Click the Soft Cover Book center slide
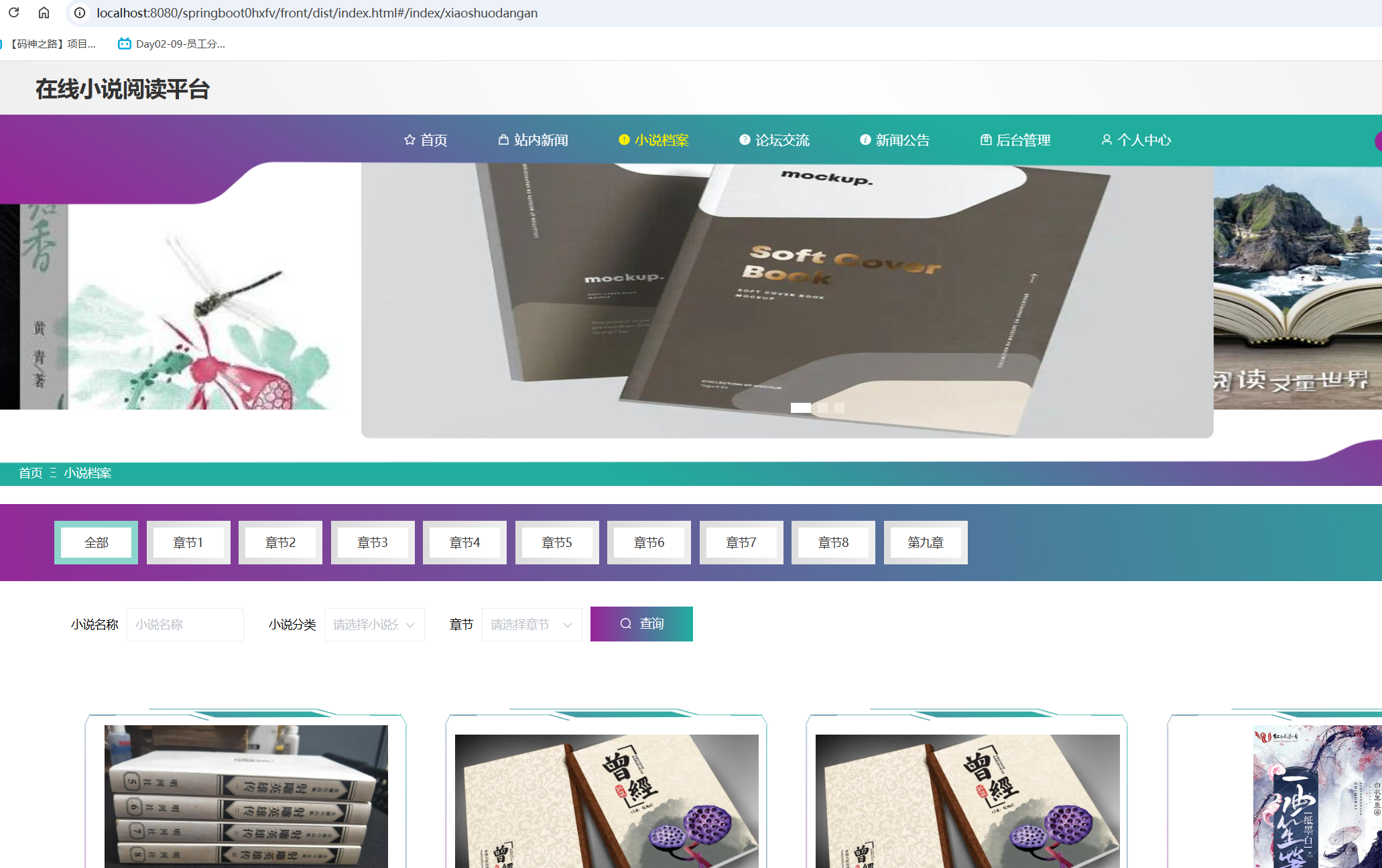 787,300
